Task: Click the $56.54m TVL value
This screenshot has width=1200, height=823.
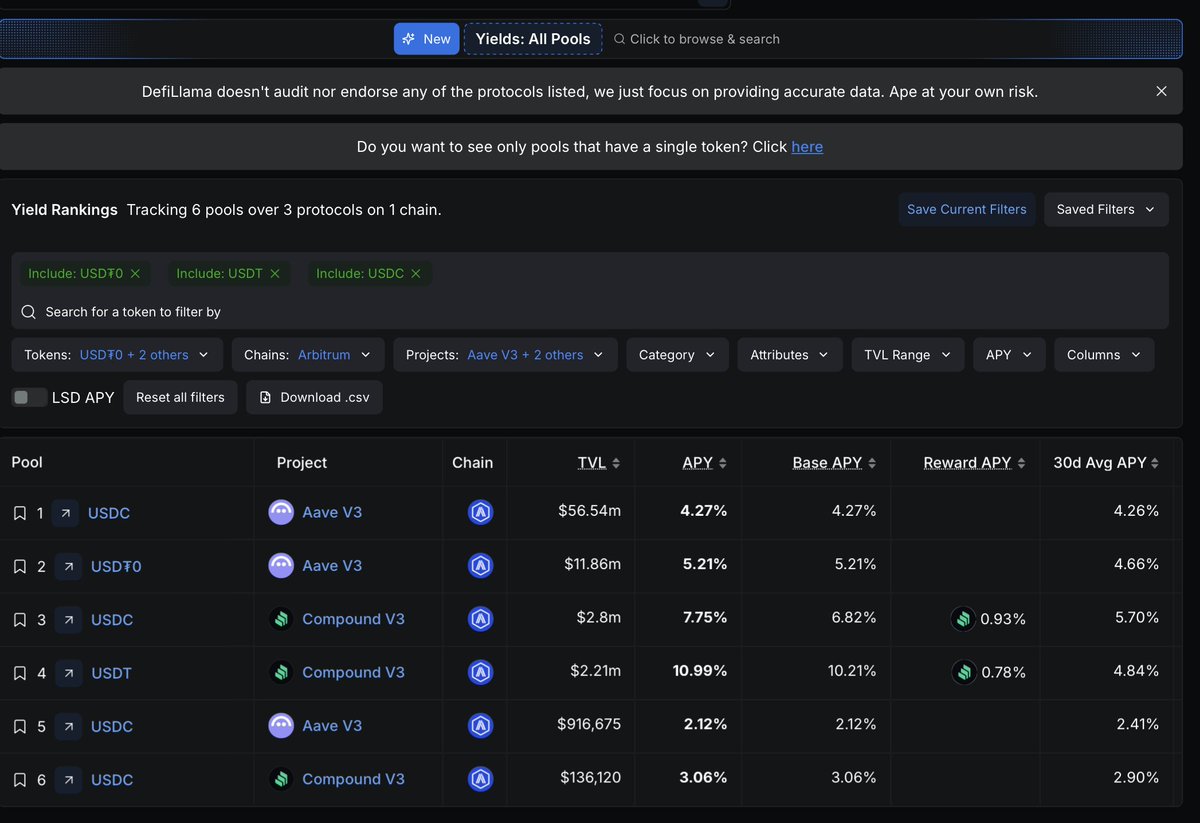Action: pos(589,511)
